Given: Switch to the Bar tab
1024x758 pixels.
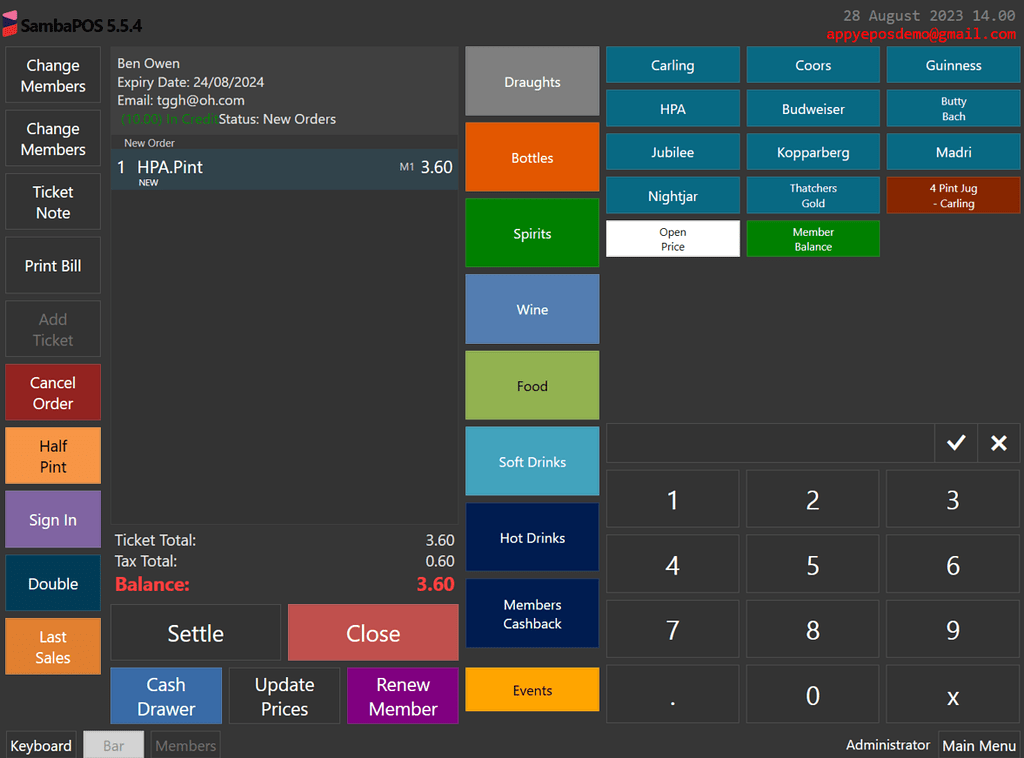Looking at the screenshot, I should coord(113,745).
